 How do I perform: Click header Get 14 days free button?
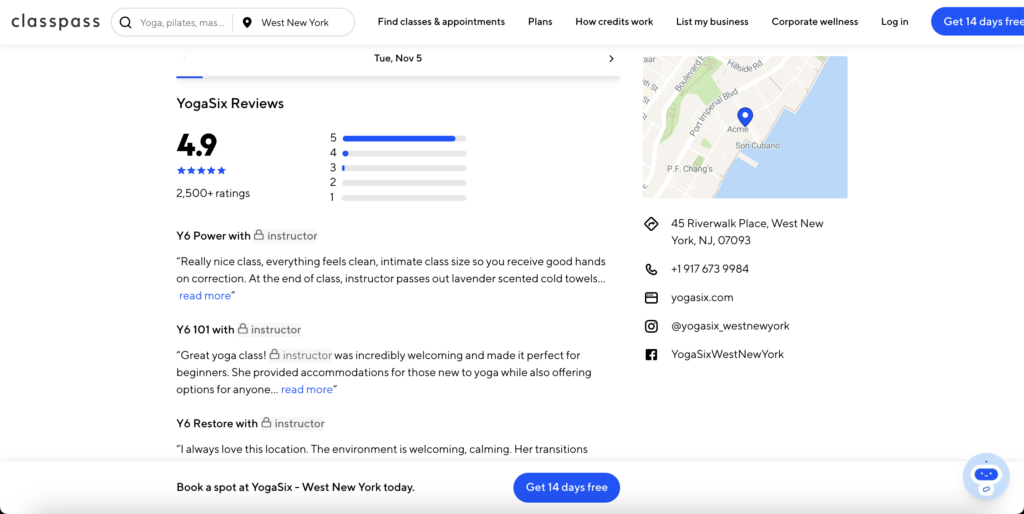click(978, 22)
